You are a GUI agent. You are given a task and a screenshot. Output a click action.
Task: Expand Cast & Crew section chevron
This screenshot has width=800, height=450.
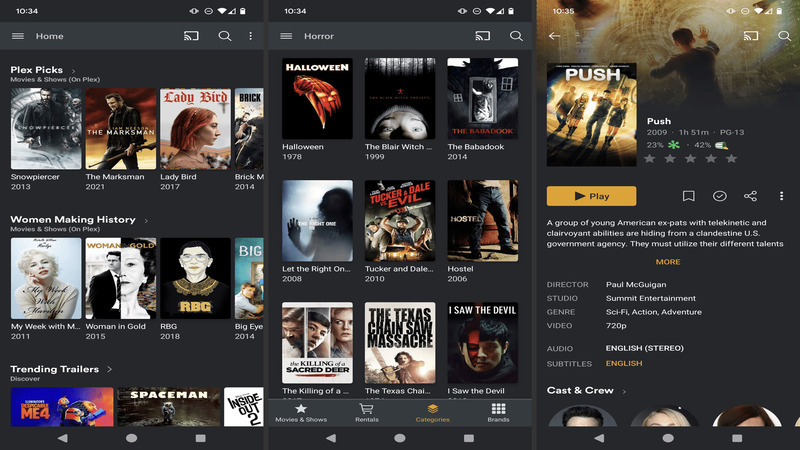pyautogui.click(x=625, y=391)
